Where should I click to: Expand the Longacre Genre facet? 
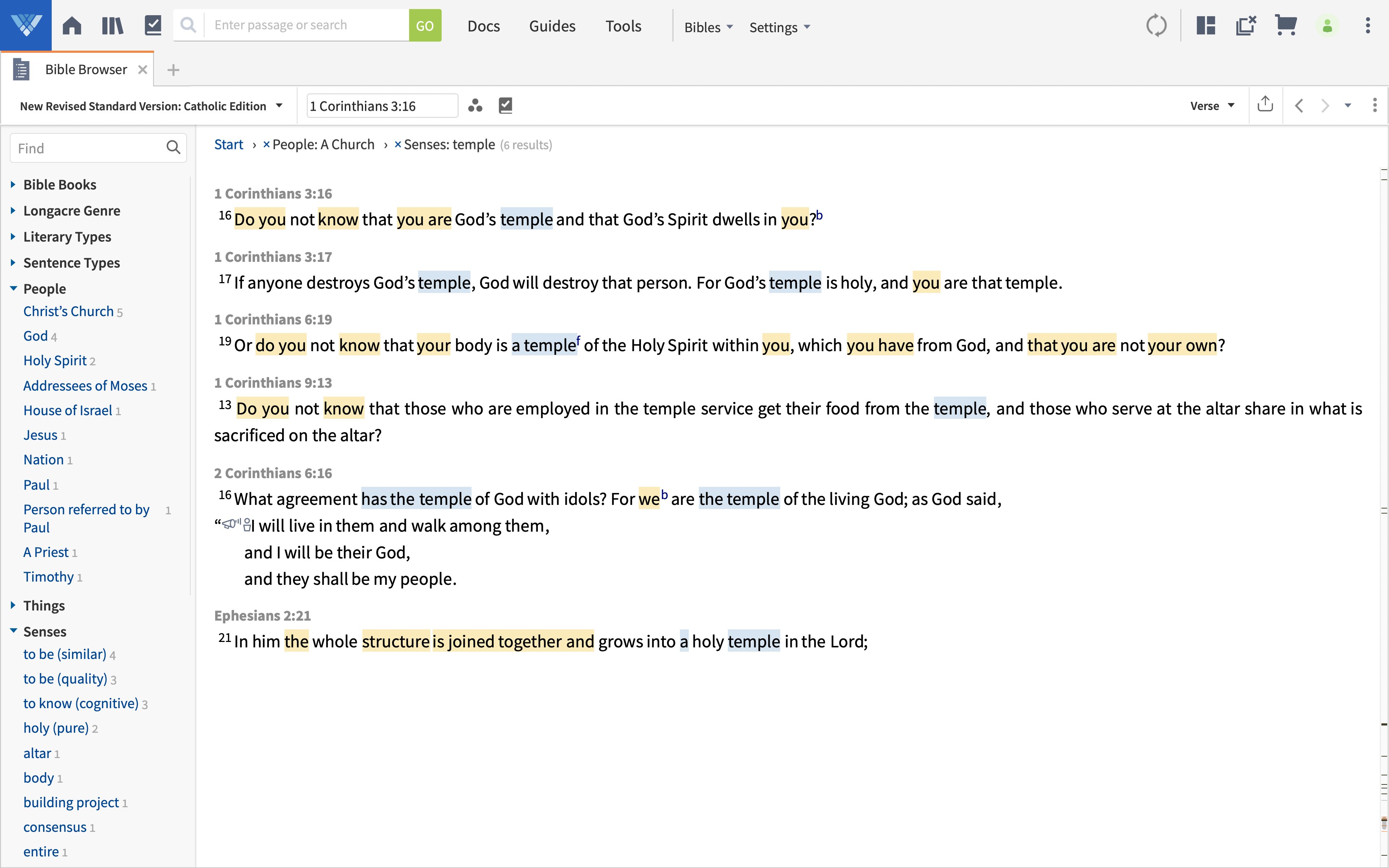tap(13, 211)
